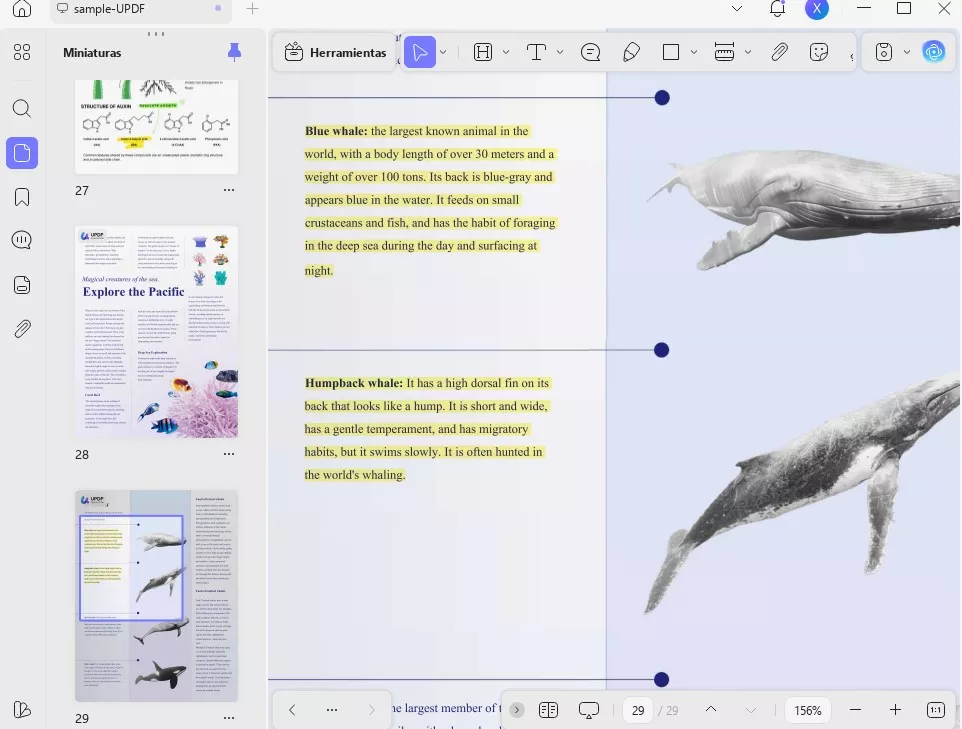
Task: Click the attachment paperclip tool in toolbar
Action: pyautogui.click(x=779, y=53)
